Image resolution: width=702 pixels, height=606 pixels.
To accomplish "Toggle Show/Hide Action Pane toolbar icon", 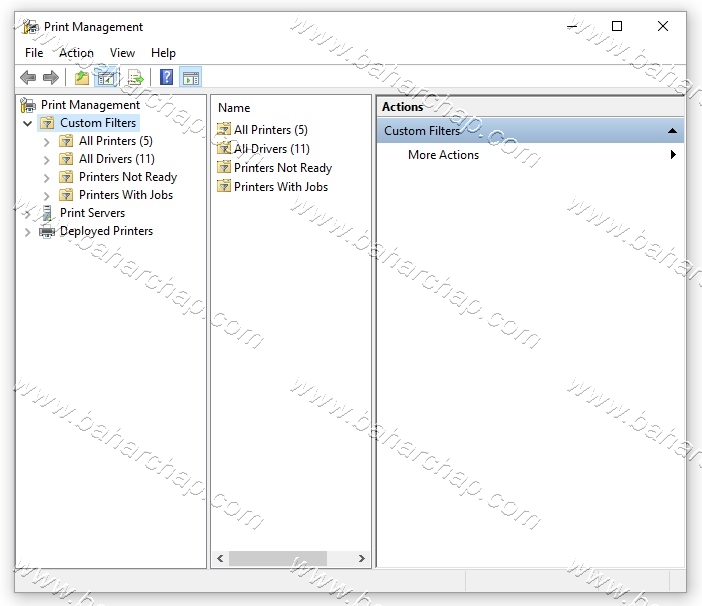I will click(x=191, y=77).
